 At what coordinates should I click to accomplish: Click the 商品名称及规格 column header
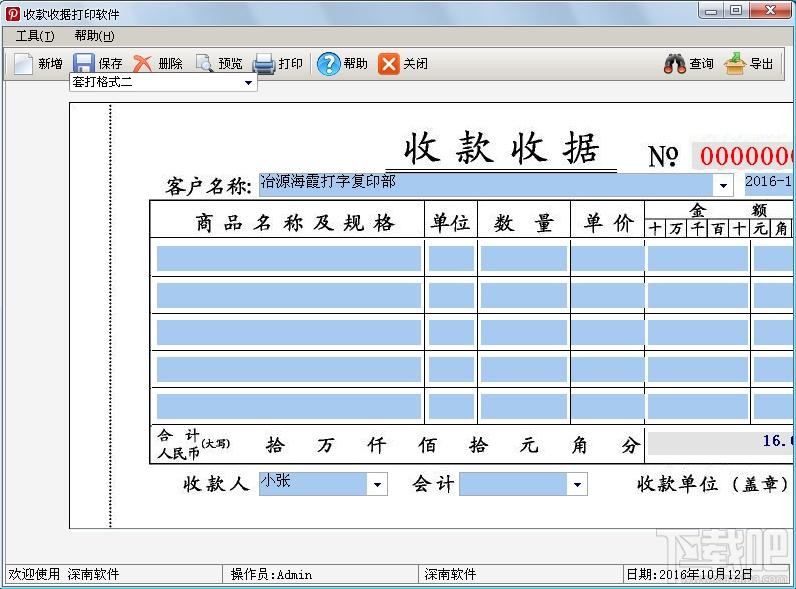pos(295,222)
